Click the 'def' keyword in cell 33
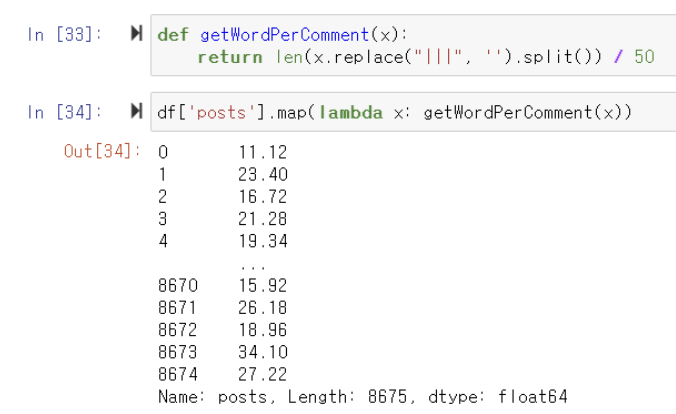This screenshot has height=414, width=676. coord(173,35)
